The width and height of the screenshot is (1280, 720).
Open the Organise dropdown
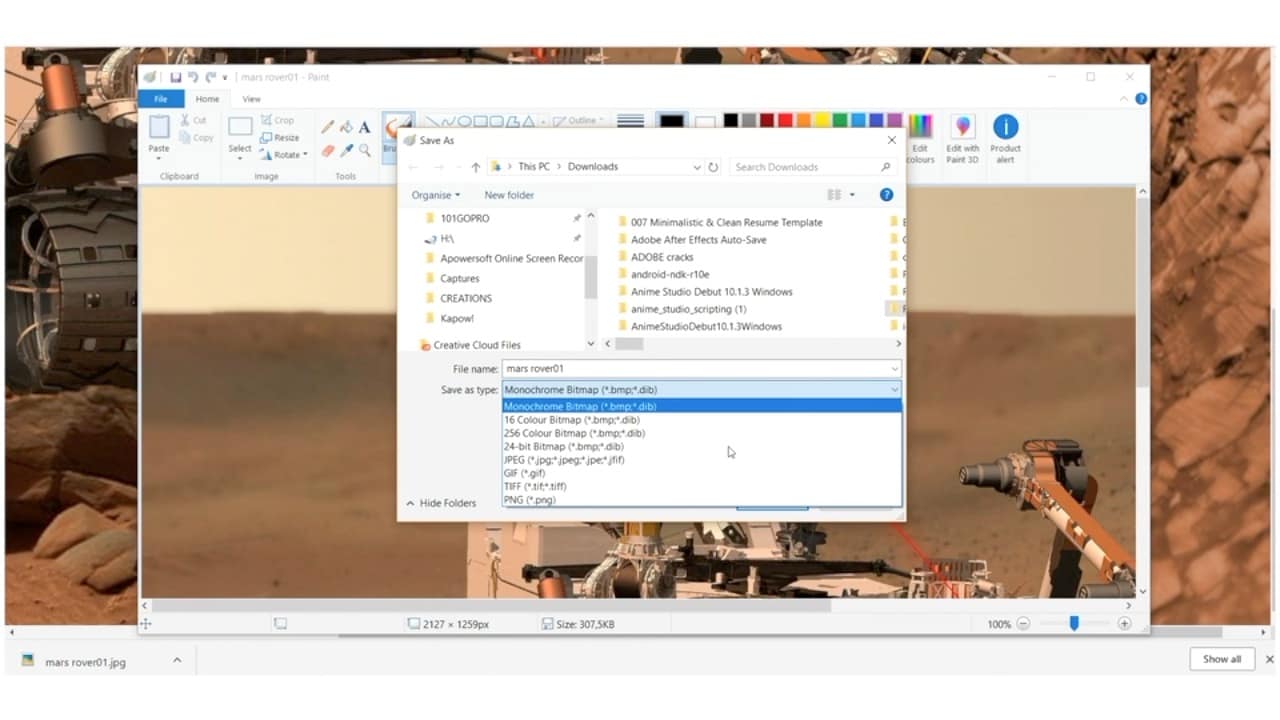coord(434,195)
